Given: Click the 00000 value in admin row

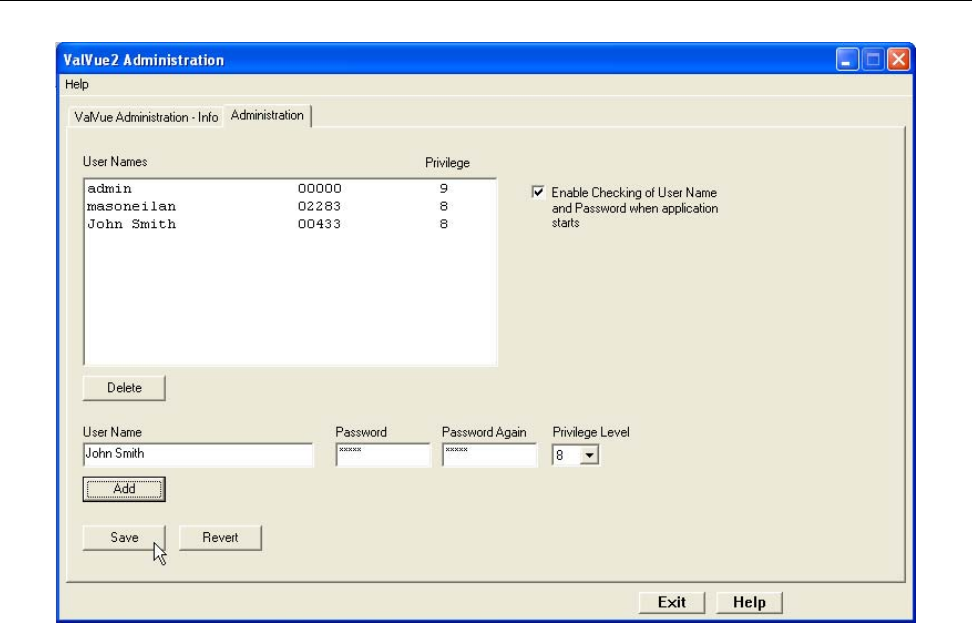Looking at the screenshot, I should pyautogui.click(x=319, y=188).
